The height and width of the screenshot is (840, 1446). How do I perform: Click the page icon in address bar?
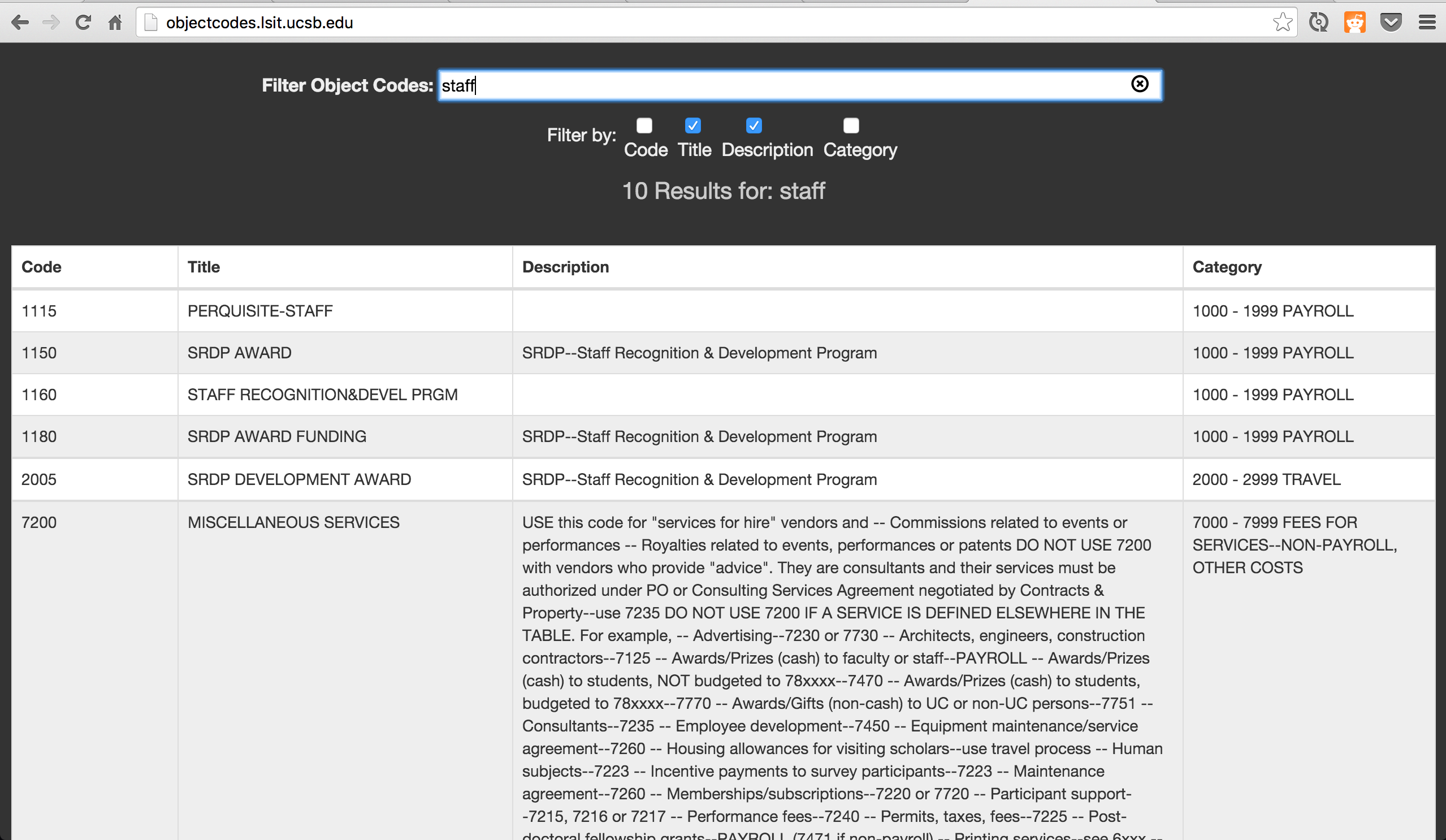click(151, 23)
